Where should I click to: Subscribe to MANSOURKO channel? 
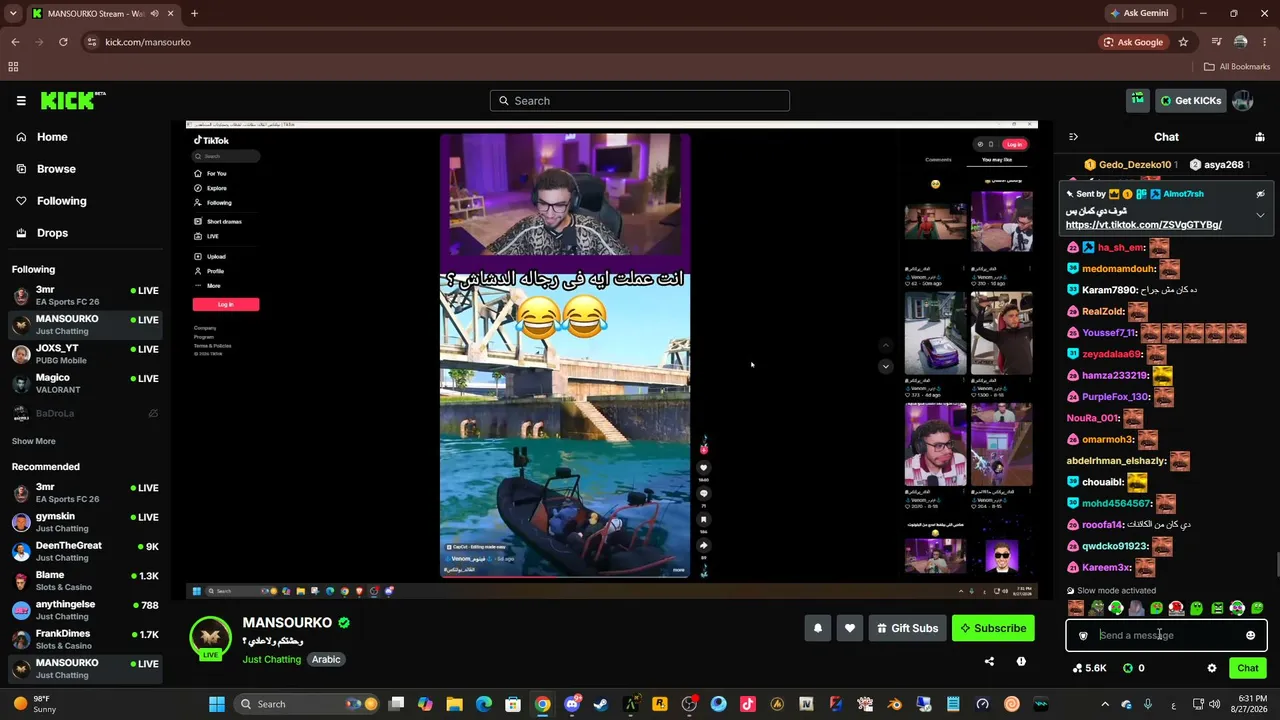click(993, 628)
